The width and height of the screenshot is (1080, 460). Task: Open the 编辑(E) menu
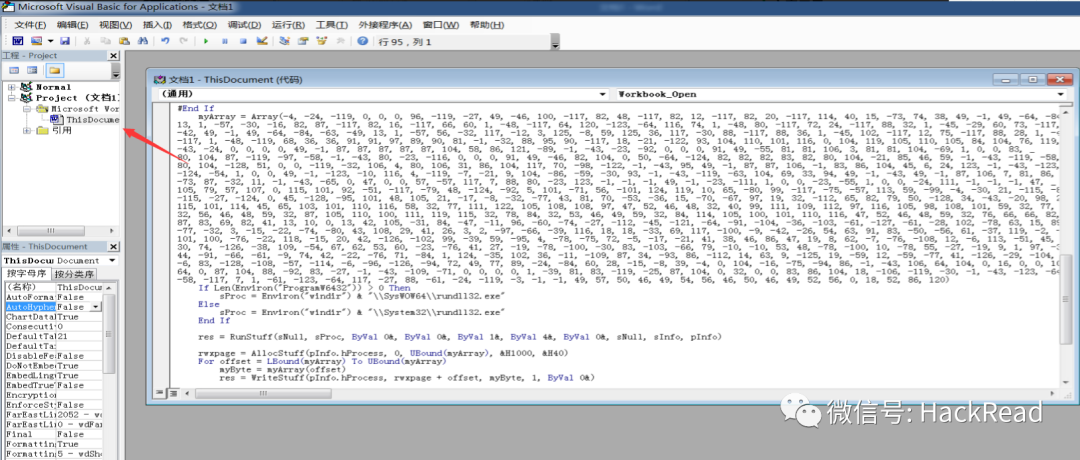(x=73, y=25)
